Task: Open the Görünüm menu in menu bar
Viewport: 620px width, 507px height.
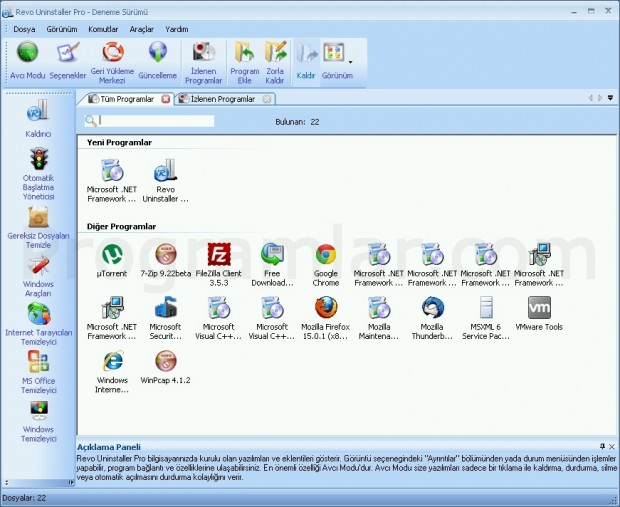Action: coord(62,29)
